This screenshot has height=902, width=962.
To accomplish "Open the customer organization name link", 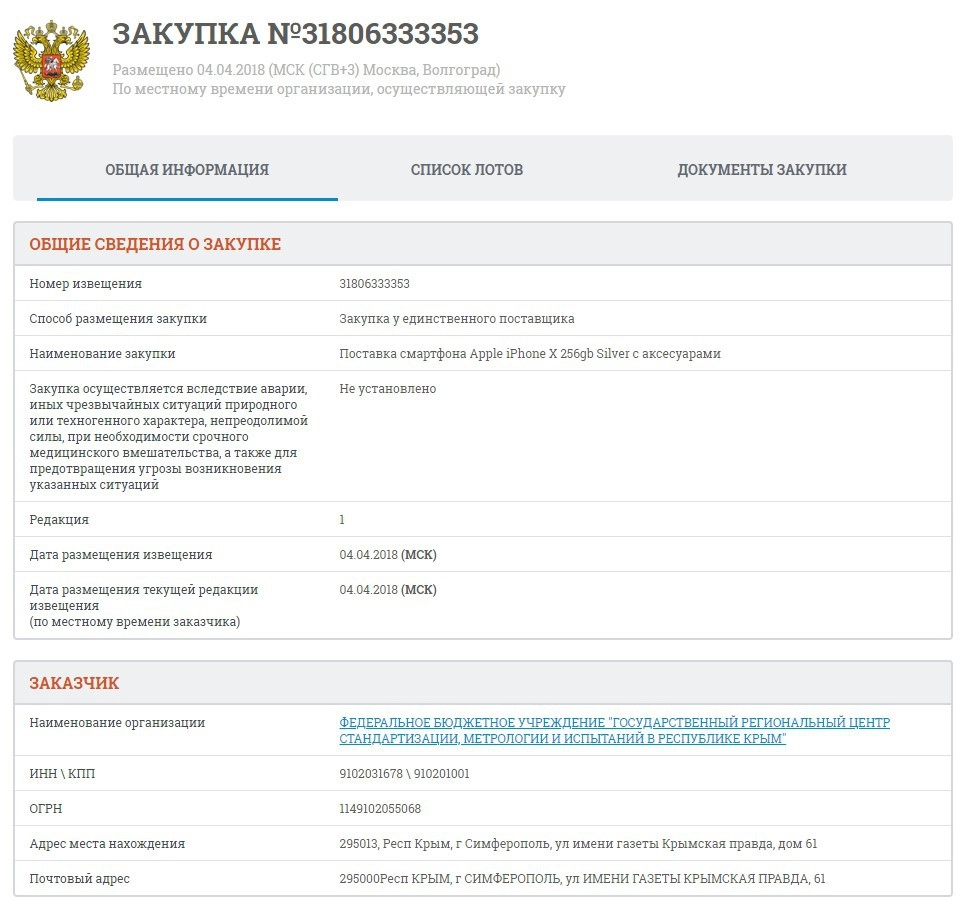I will pos(613,730).
